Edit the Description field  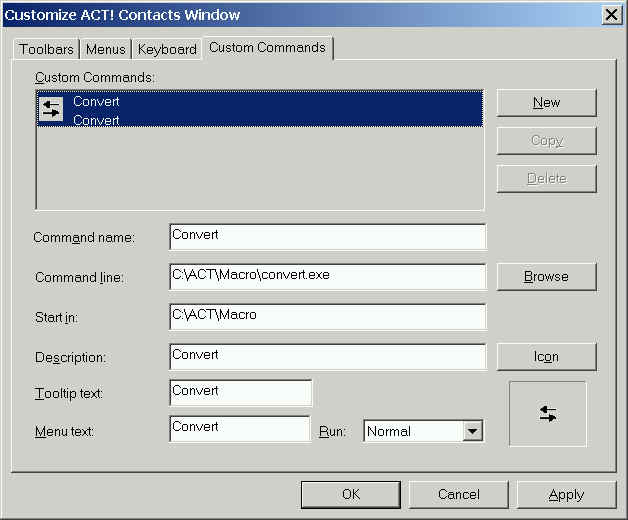coord(328,357)
